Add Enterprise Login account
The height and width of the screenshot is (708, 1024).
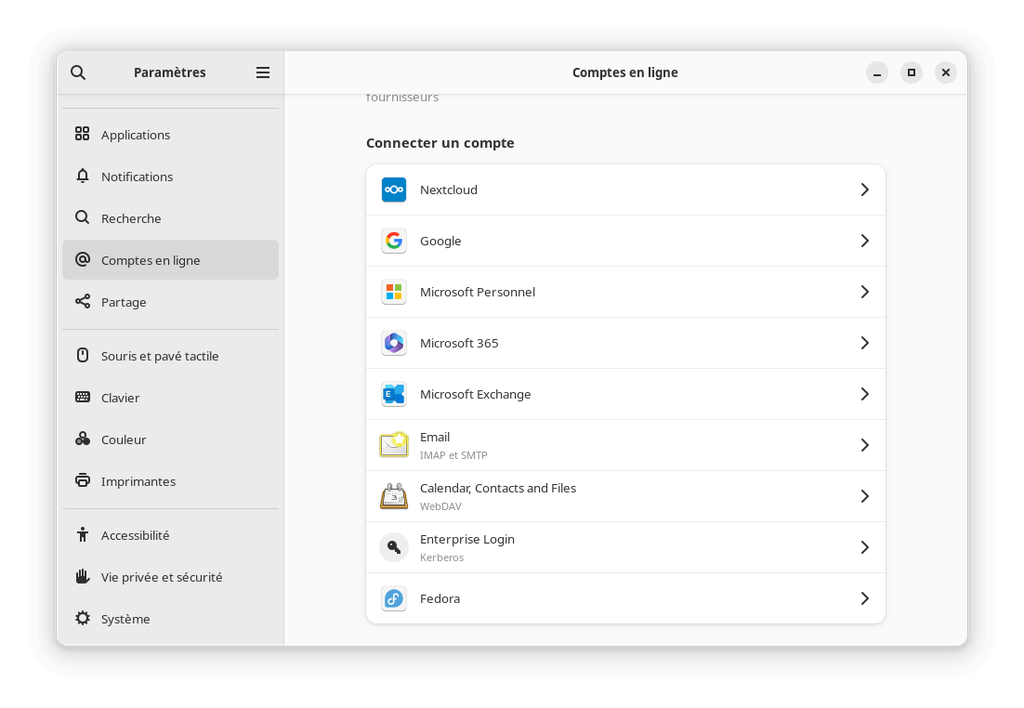point(626,547)
